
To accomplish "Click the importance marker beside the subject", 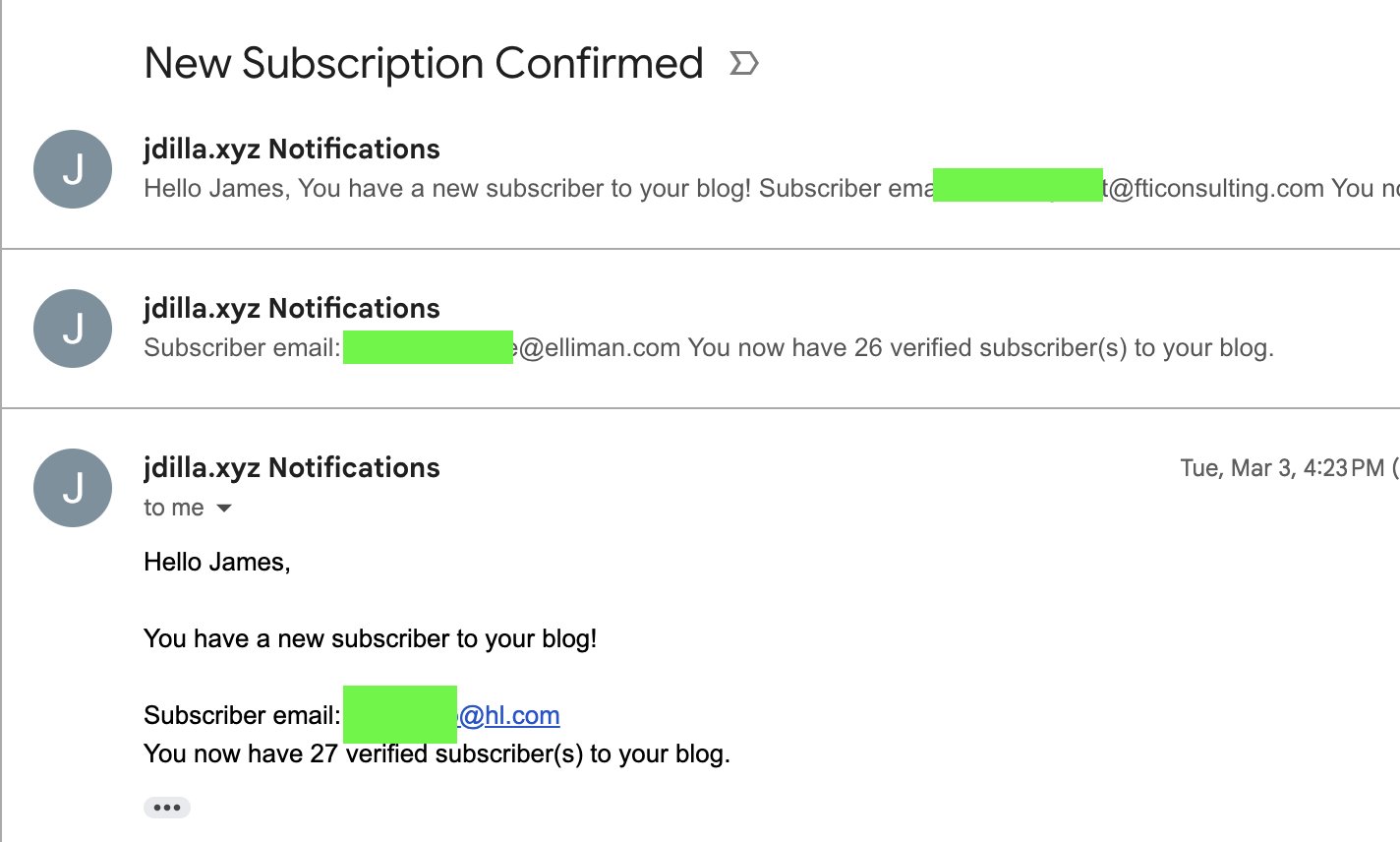I will [744, 64].
